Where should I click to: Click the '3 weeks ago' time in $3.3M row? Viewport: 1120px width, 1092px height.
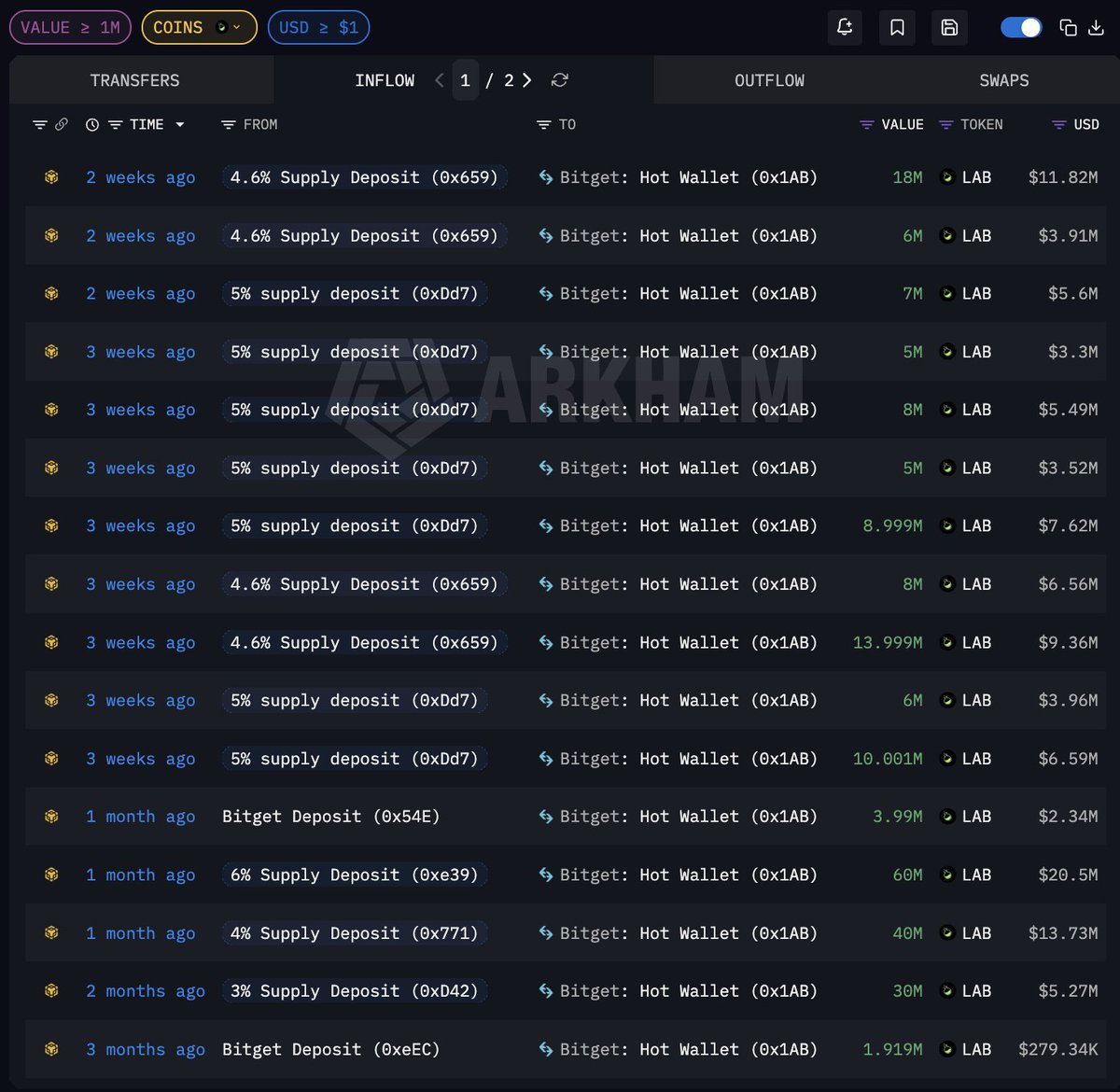pos(141,352)
